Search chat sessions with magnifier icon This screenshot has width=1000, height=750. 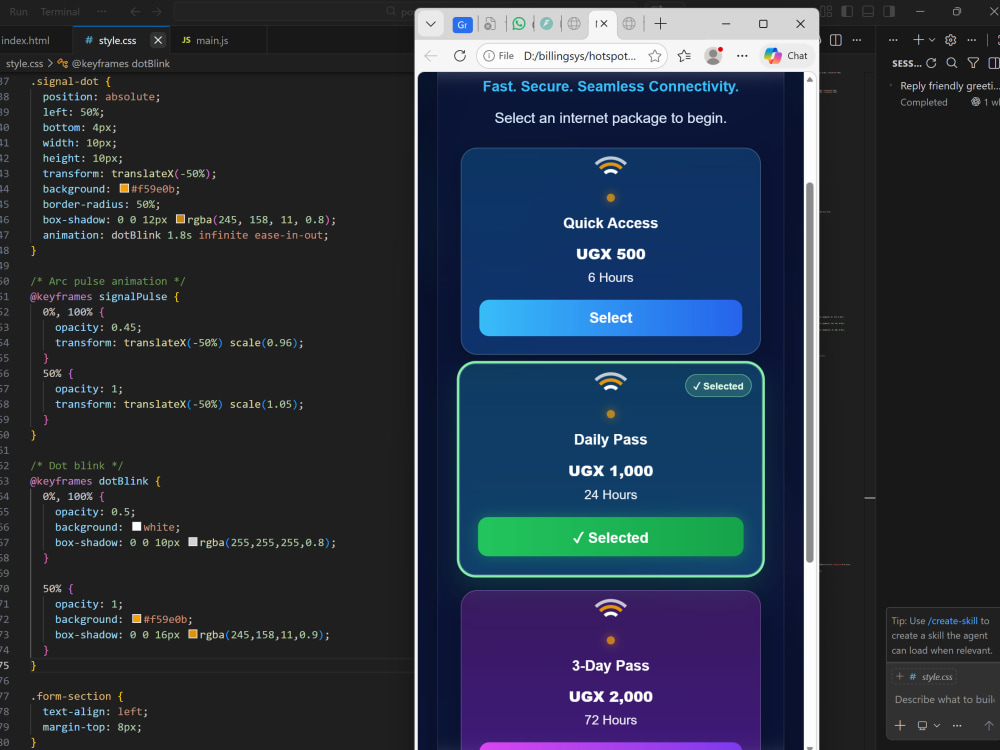coord(952,62)
